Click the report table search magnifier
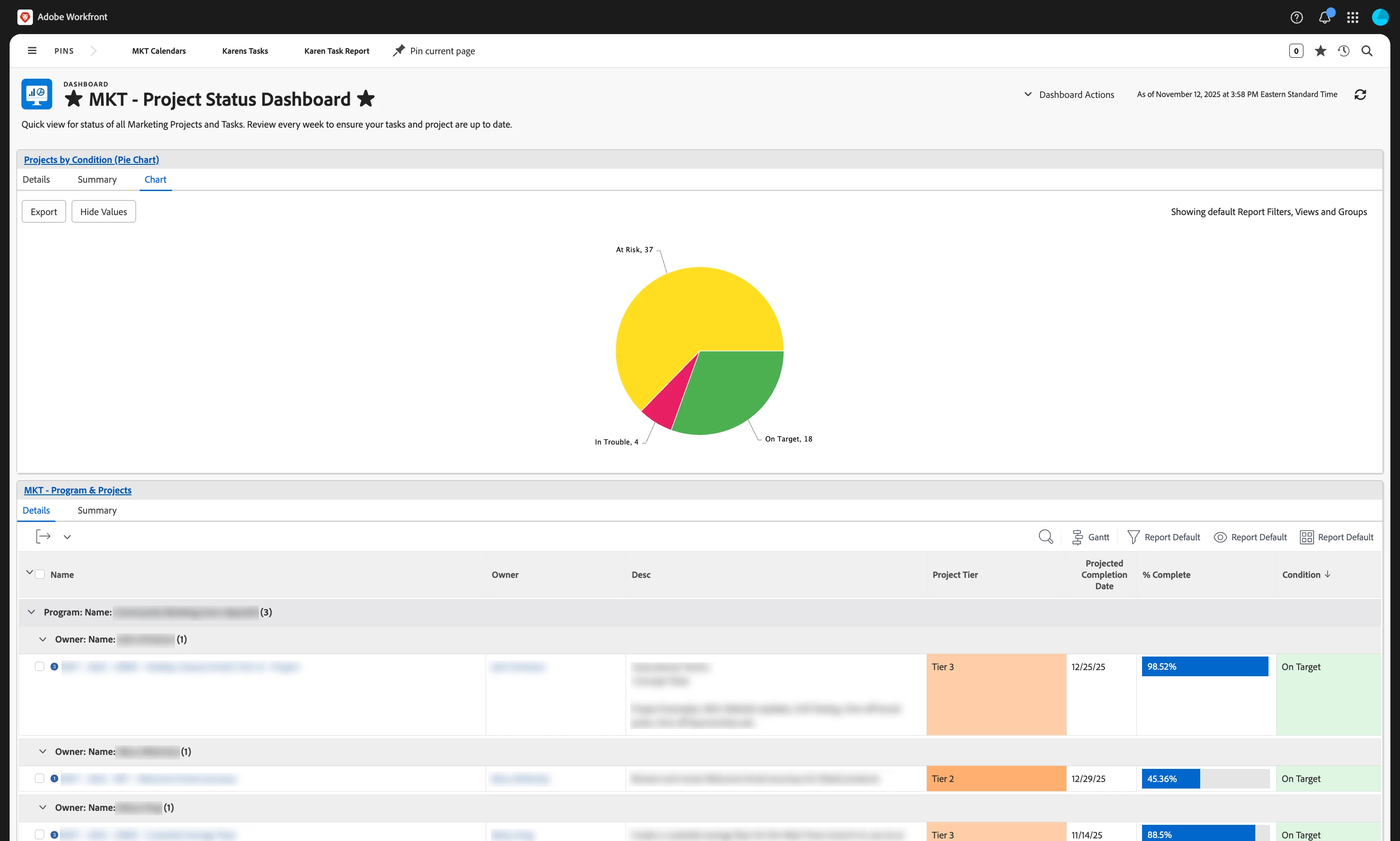The width and height of the screenshot is (1400, 841). [x=1045, y=537]
